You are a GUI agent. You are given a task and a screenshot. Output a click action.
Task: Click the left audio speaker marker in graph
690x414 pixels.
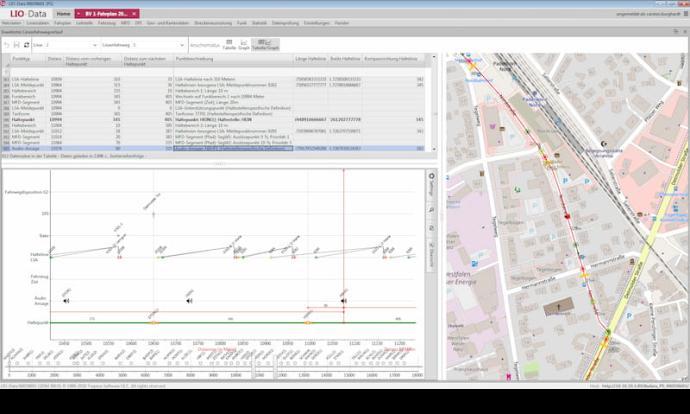pyautogui.click(x=67, y=299)
